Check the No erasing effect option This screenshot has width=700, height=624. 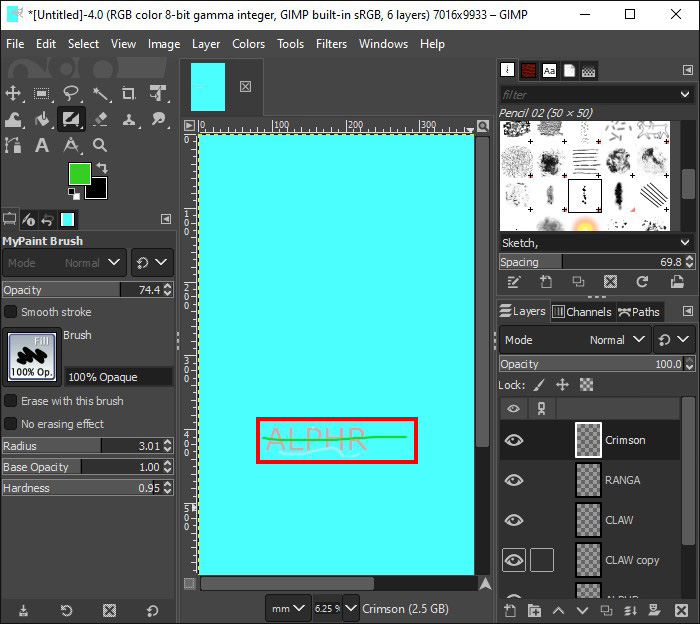(x=11, y=424)
